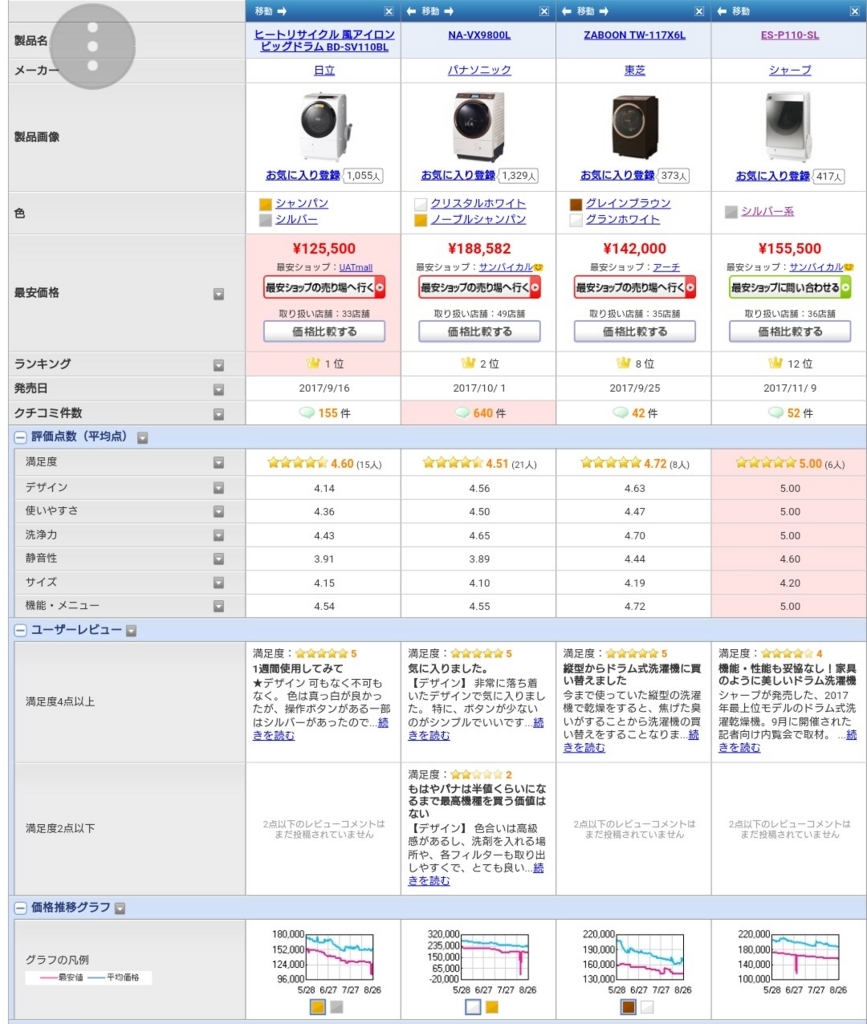
Task: Open sort dropdown for 最安価格 row
Action: 219,294
